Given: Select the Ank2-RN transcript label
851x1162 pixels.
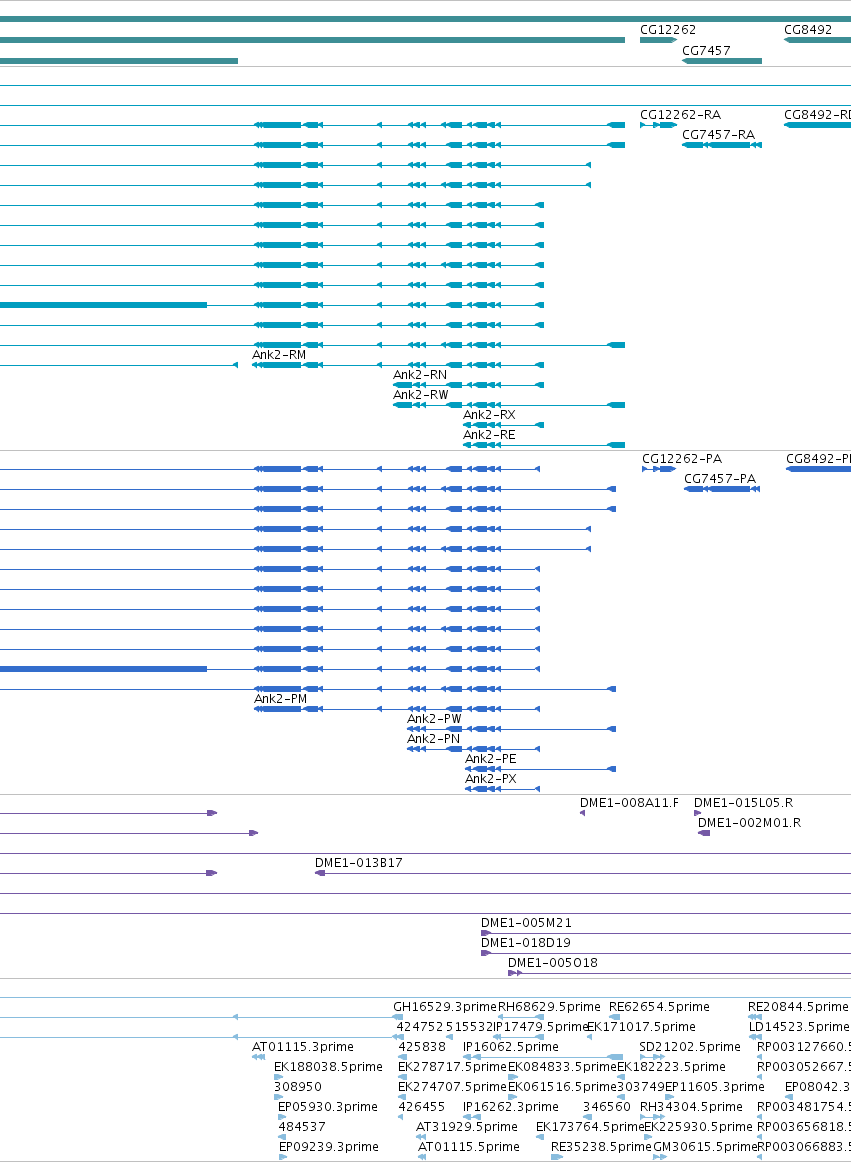Looking at the screenshot, I should click(420, 375).
